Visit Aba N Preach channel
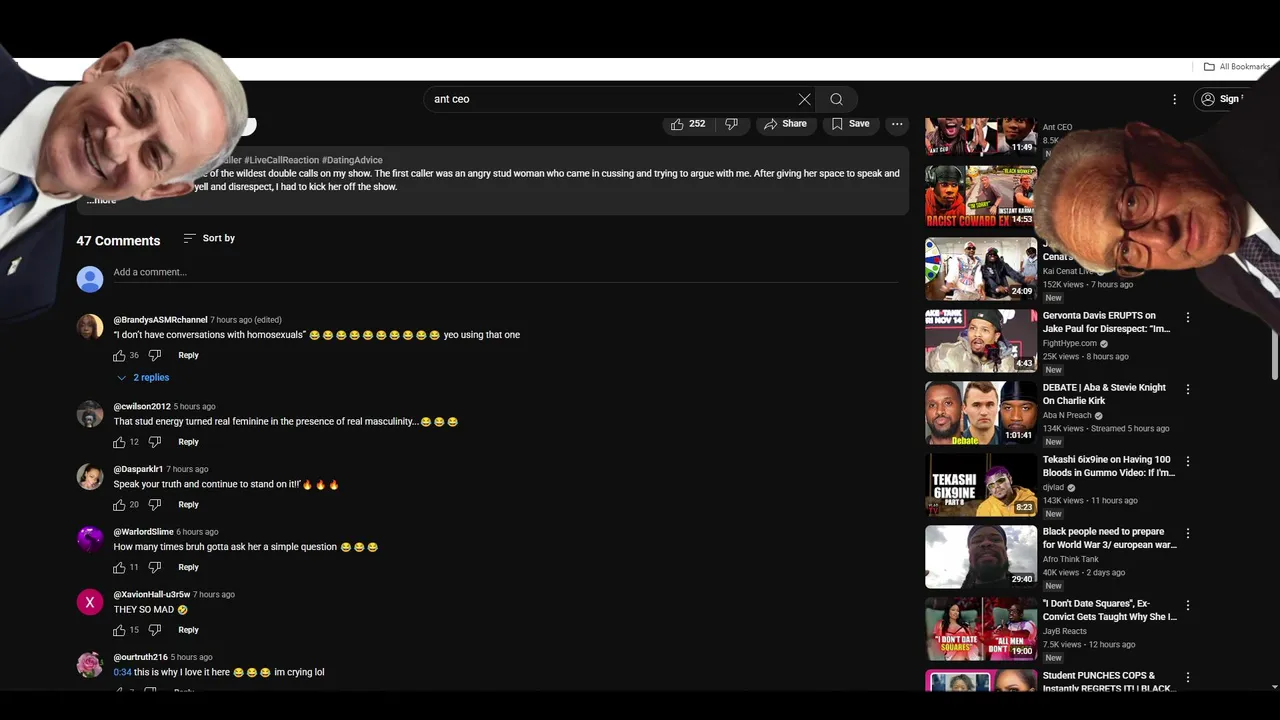The image size is (1280, 720). (x=1068, y=415)
